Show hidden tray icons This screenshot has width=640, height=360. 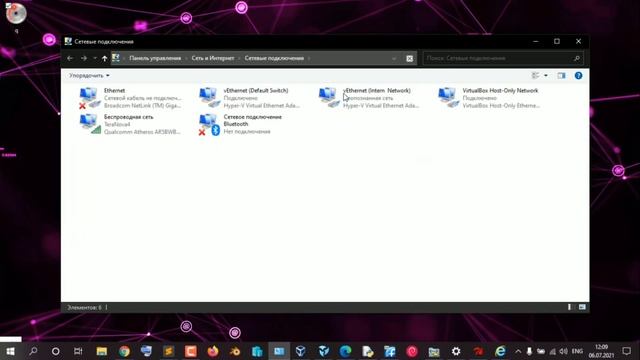pos(518,351)
